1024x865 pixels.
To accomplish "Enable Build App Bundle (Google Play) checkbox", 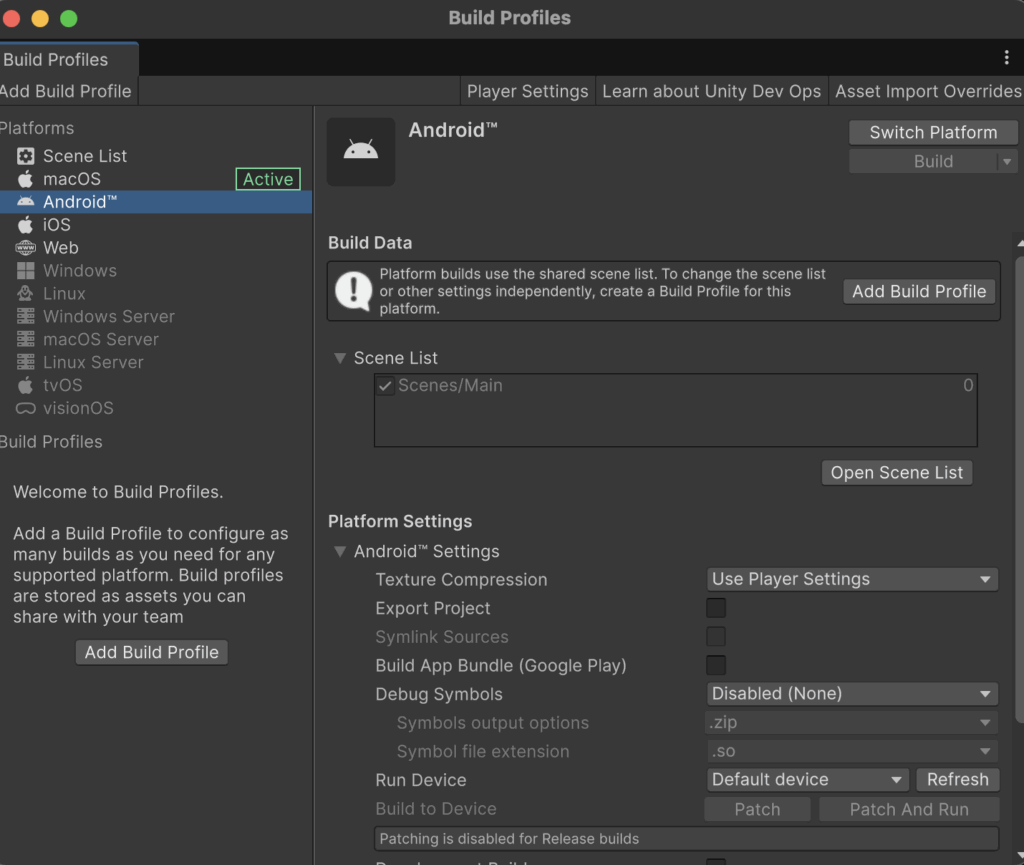I will click(x=716, y=665).
